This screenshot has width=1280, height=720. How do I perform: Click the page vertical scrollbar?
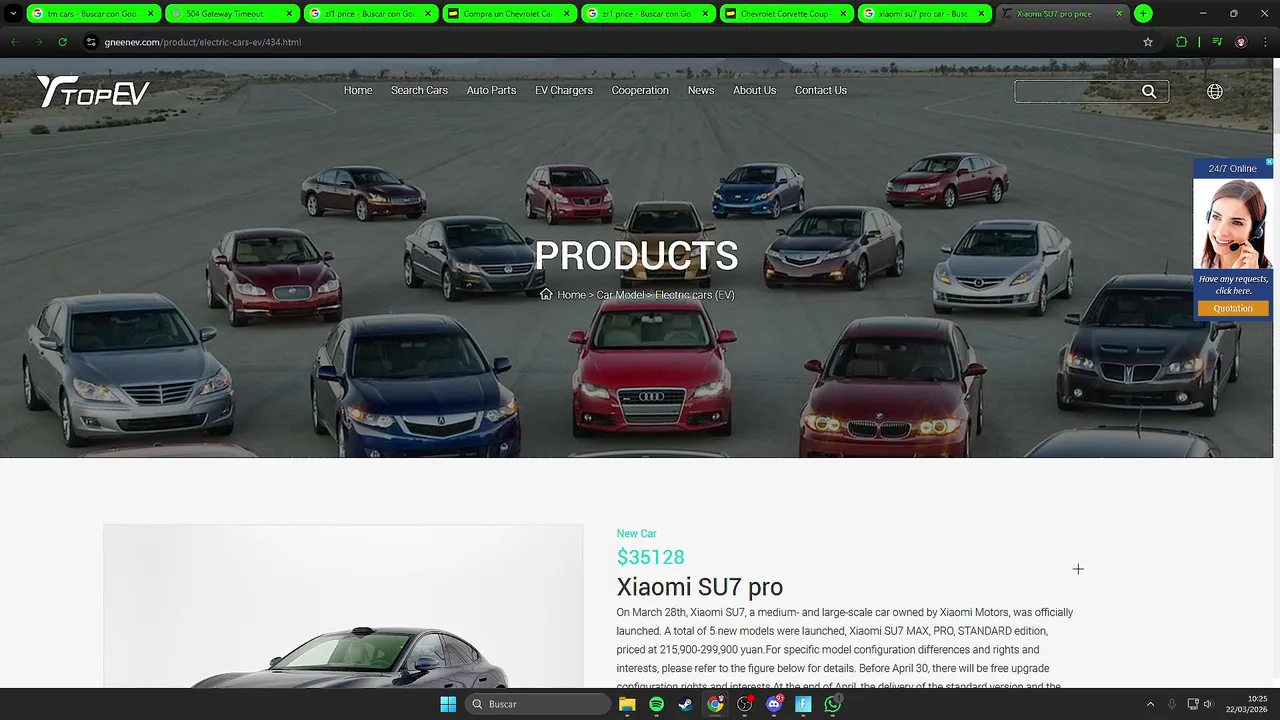click(1275, 373)
